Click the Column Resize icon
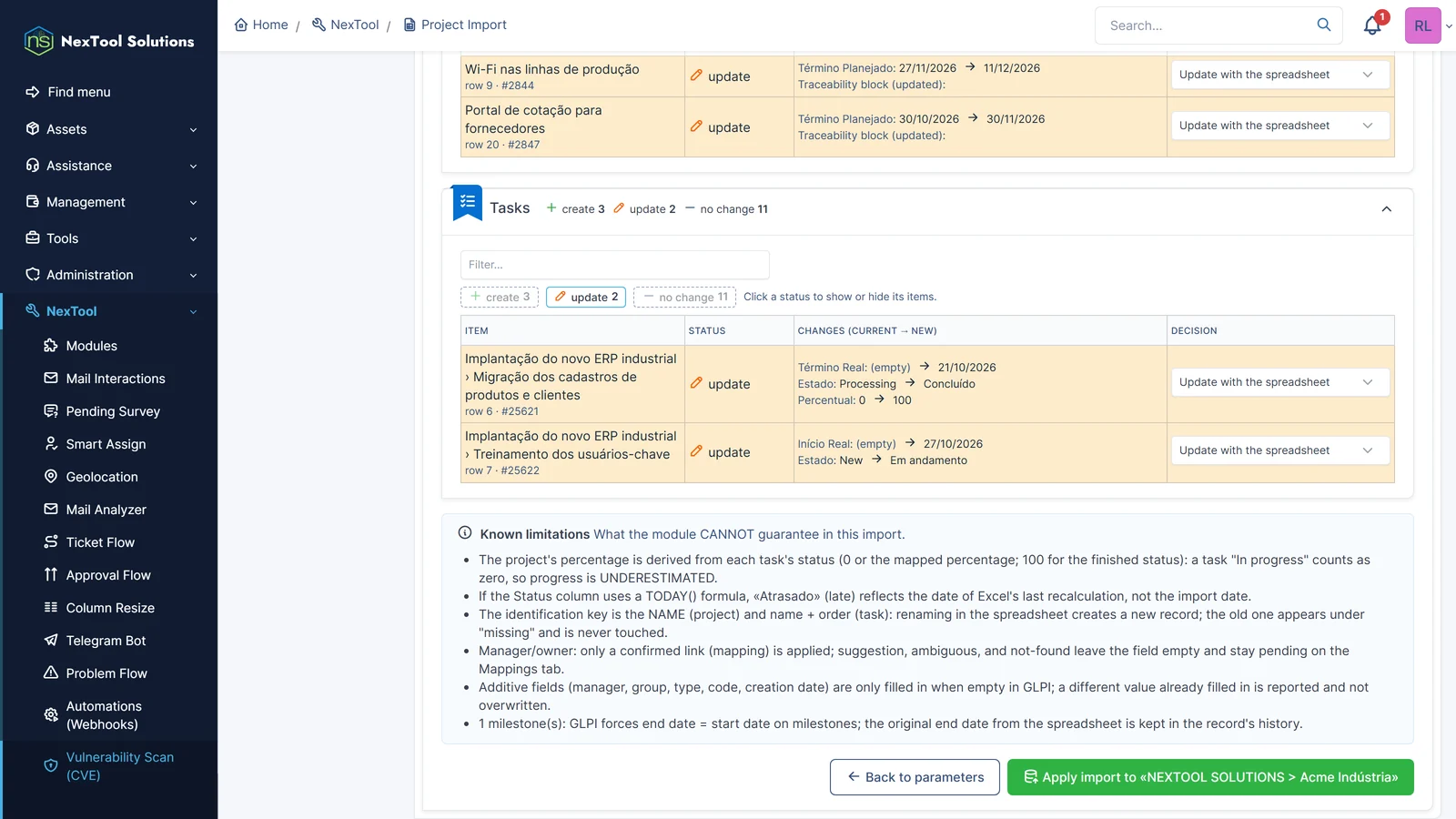The height and width of the screenshot is (819, 1456). 51,608
